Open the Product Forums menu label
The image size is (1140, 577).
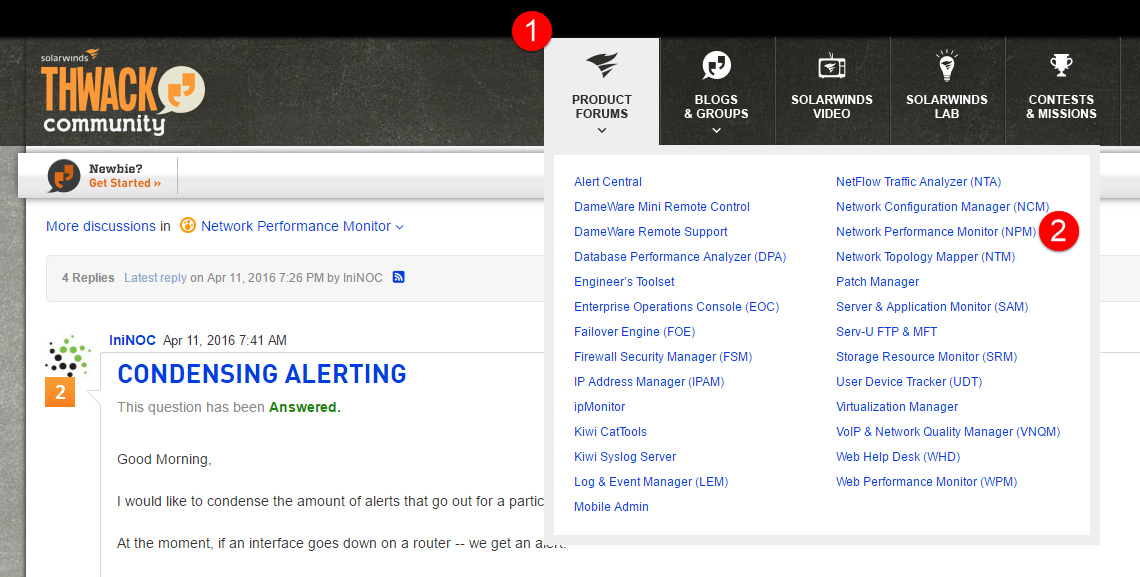point(602,106)
